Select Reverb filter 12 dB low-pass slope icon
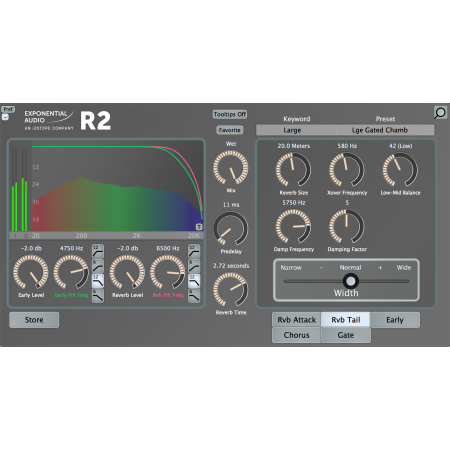Viewport: 450px width, 450px height. 194,281
